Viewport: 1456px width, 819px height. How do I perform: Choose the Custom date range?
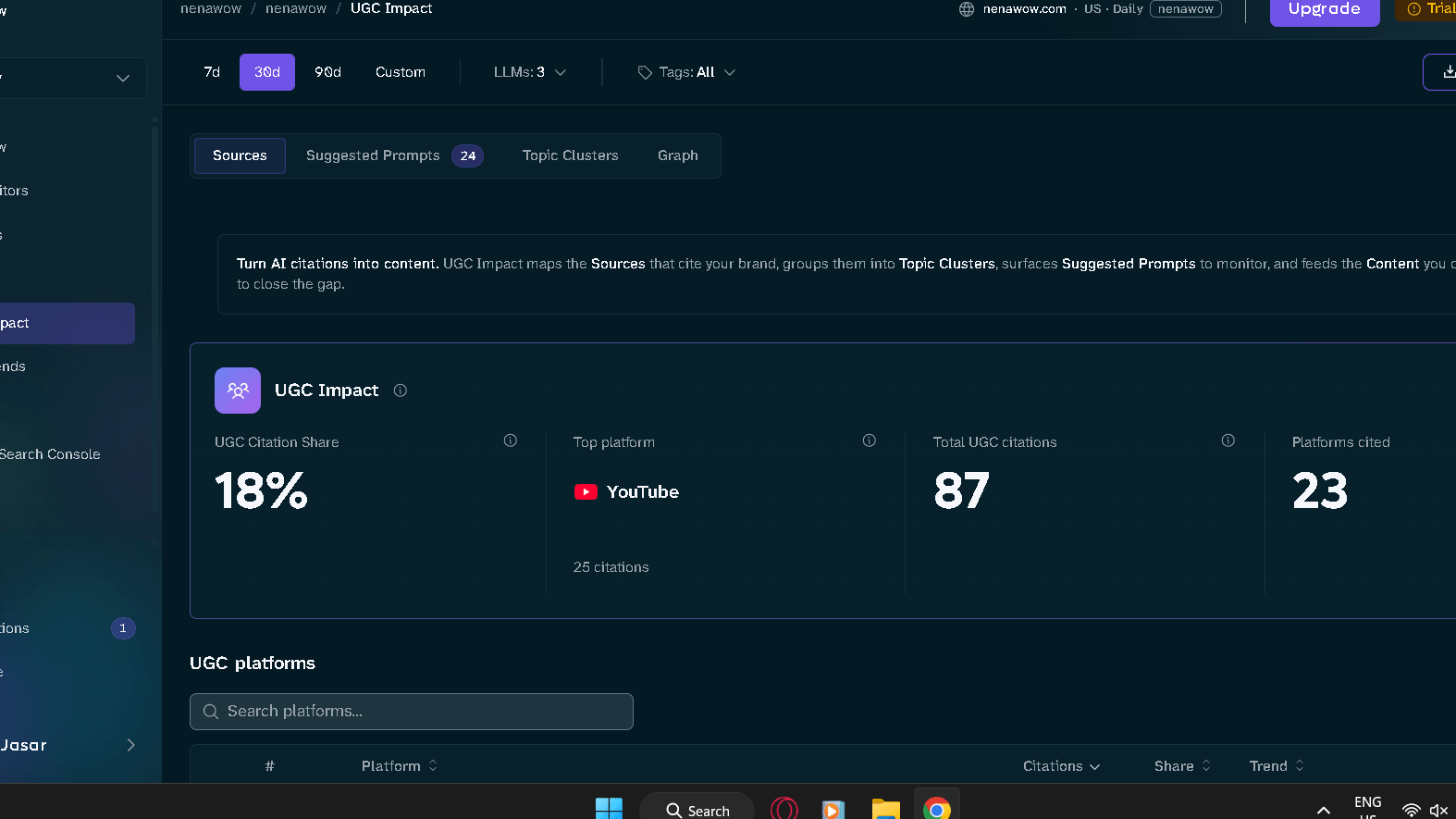click(401, 72)
